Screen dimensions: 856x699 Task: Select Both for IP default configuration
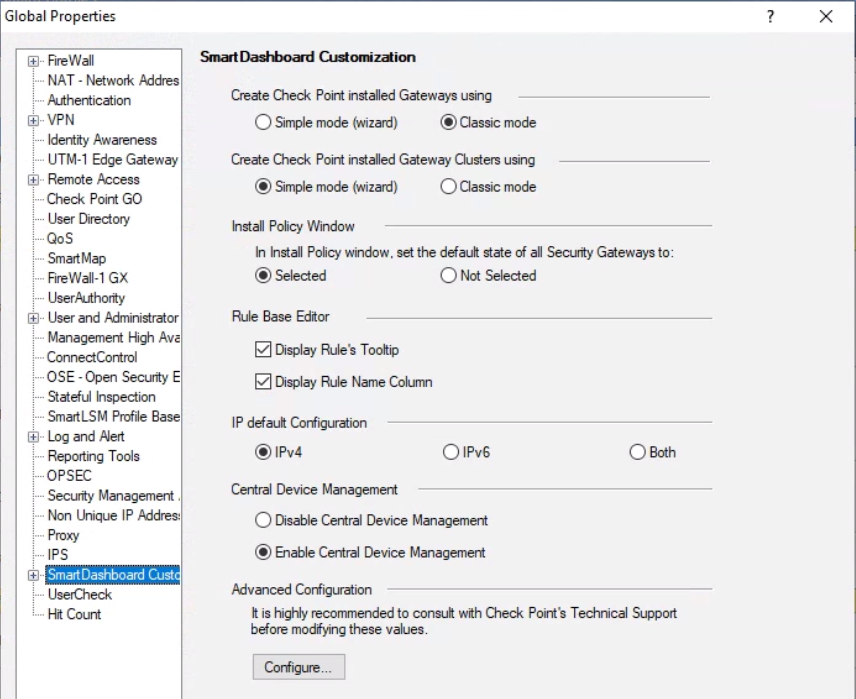(637, 452)
